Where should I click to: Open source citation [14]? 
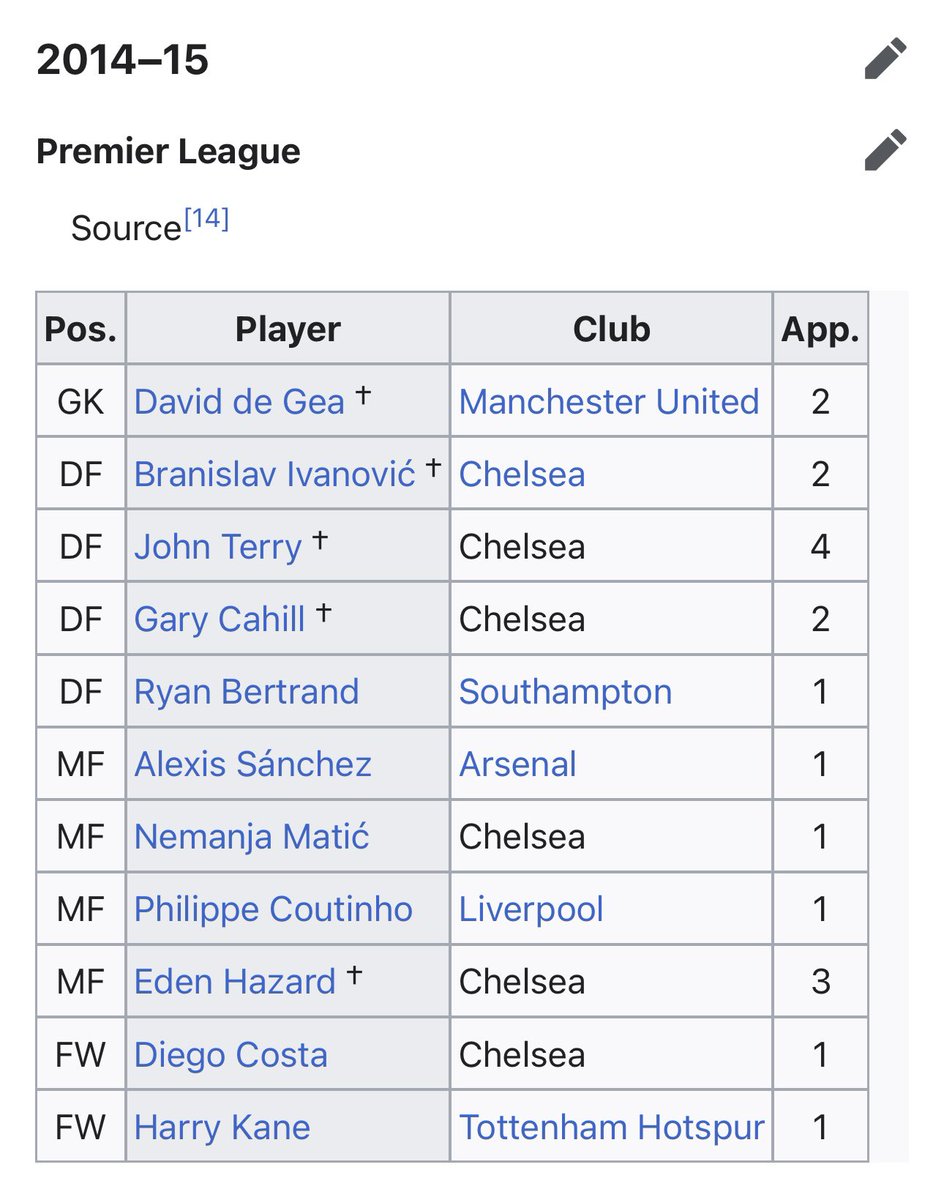pos(205,220)
